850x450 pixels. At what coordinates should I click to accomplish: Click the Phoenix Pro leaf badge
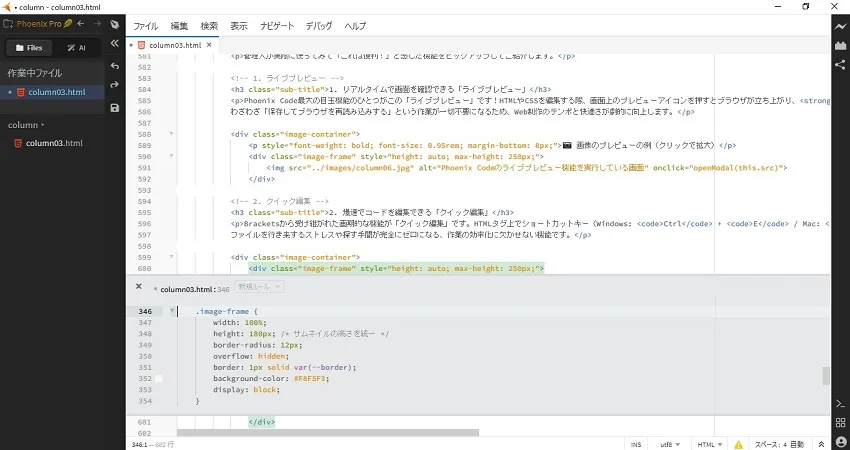(x=68, y=24)
